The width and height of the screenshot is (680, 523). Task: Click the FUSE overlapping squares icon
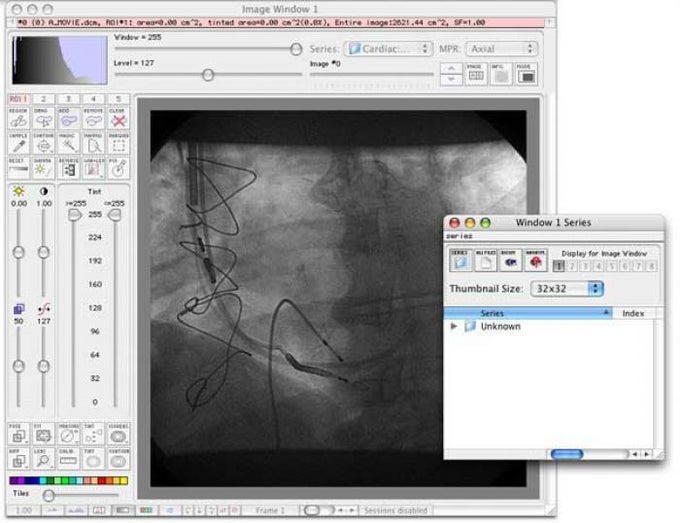click(19, 434)
